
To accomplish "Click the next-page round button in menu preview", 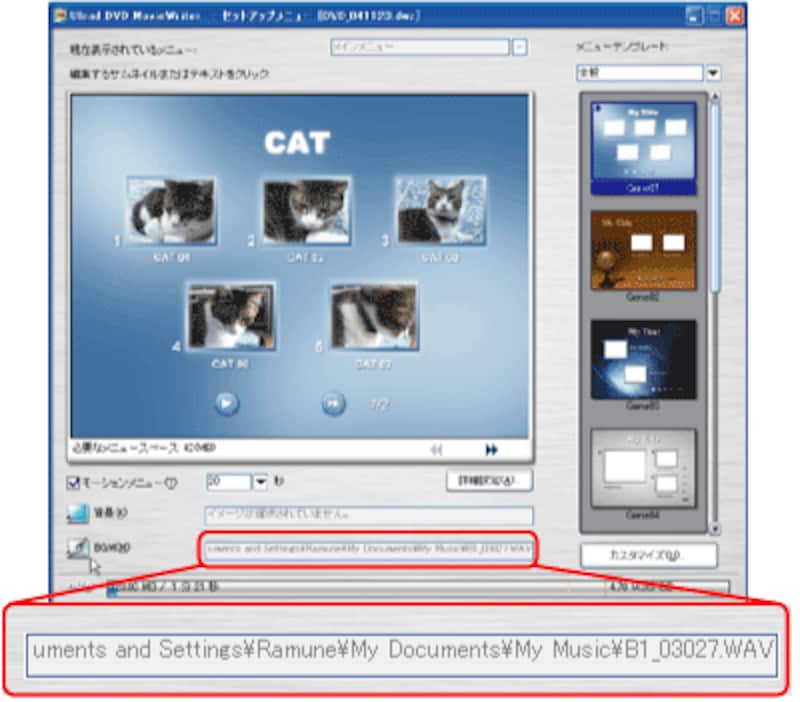I will [333, 404].
